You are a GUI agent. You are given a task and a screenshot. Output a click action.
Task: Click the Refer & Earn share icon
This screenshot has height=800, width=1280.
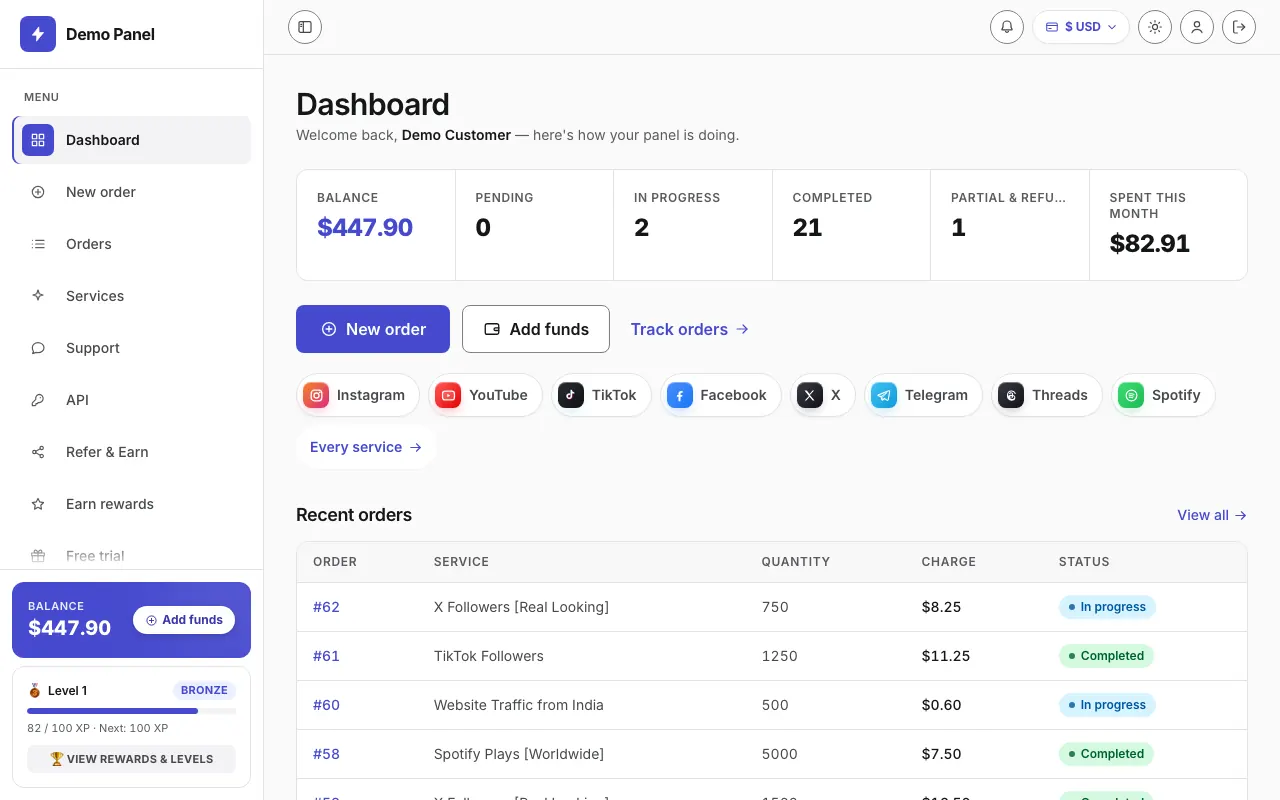38,452
